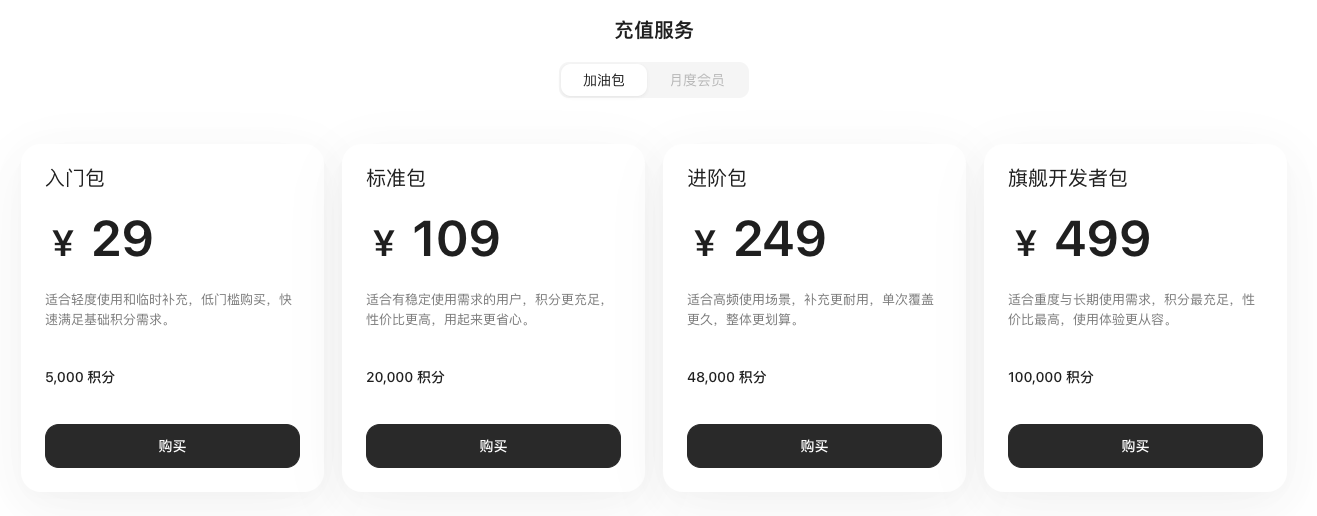
Task: Click 购买 button for 入门包
Action: [172, 446]
